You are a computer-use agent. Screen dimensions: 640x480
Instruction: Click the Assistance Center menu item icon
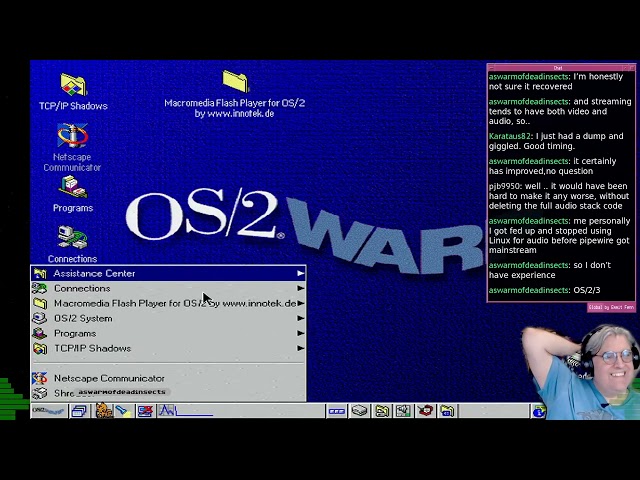40,273
